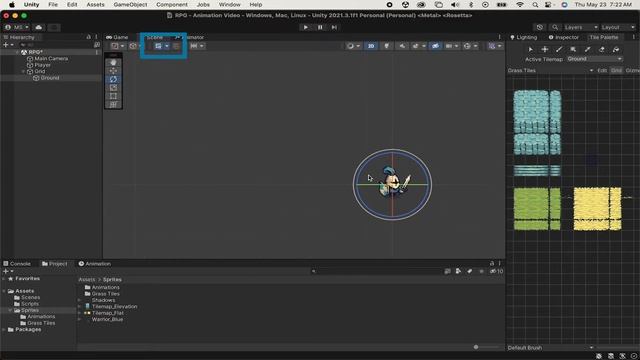Choose the Tile Palette paintbrush tool
Viewport: 640px width, 360px height.
pos(559,49)
